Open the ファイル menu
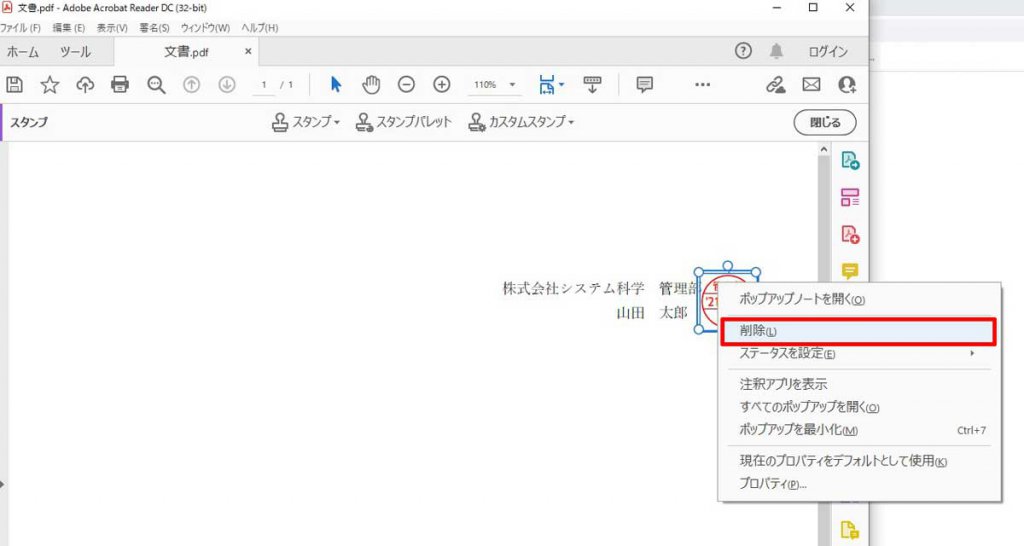Screen dimensions: 1024x546 20,28
